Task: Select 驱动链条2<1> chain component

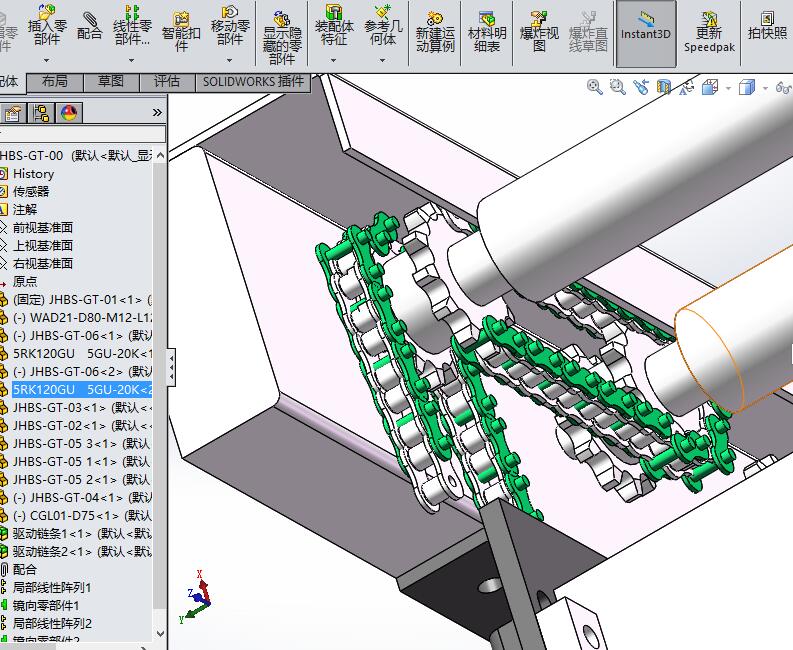Action: (x=82, y=551)
